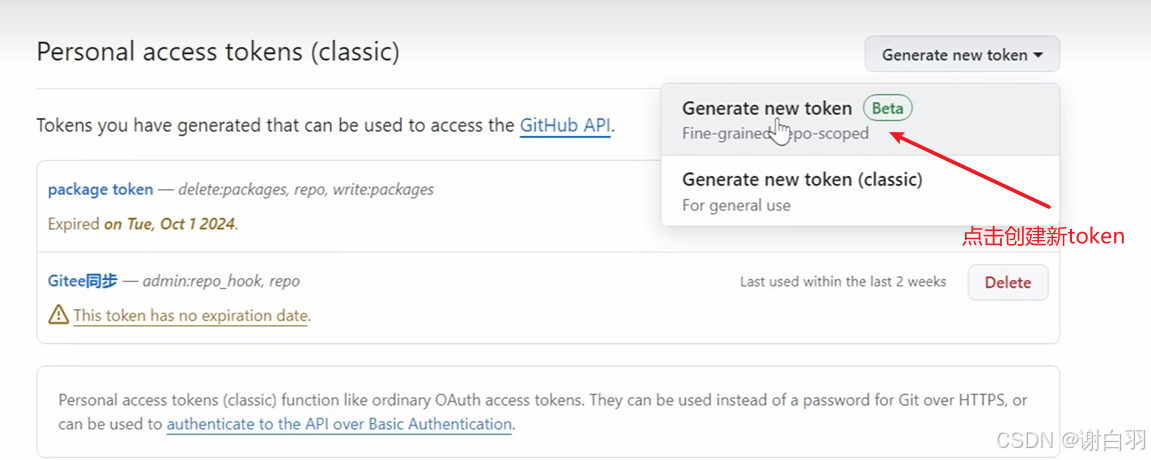Screen dimensions: 1151x460
Task: Click 'This token has no expiration date' link
Action: (190, 316)
